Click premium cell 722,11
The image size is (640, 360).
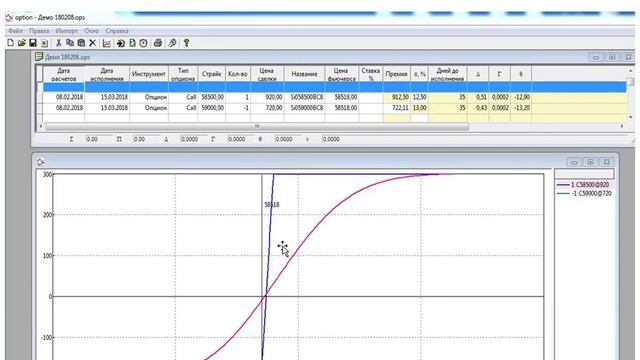[397, 108]
